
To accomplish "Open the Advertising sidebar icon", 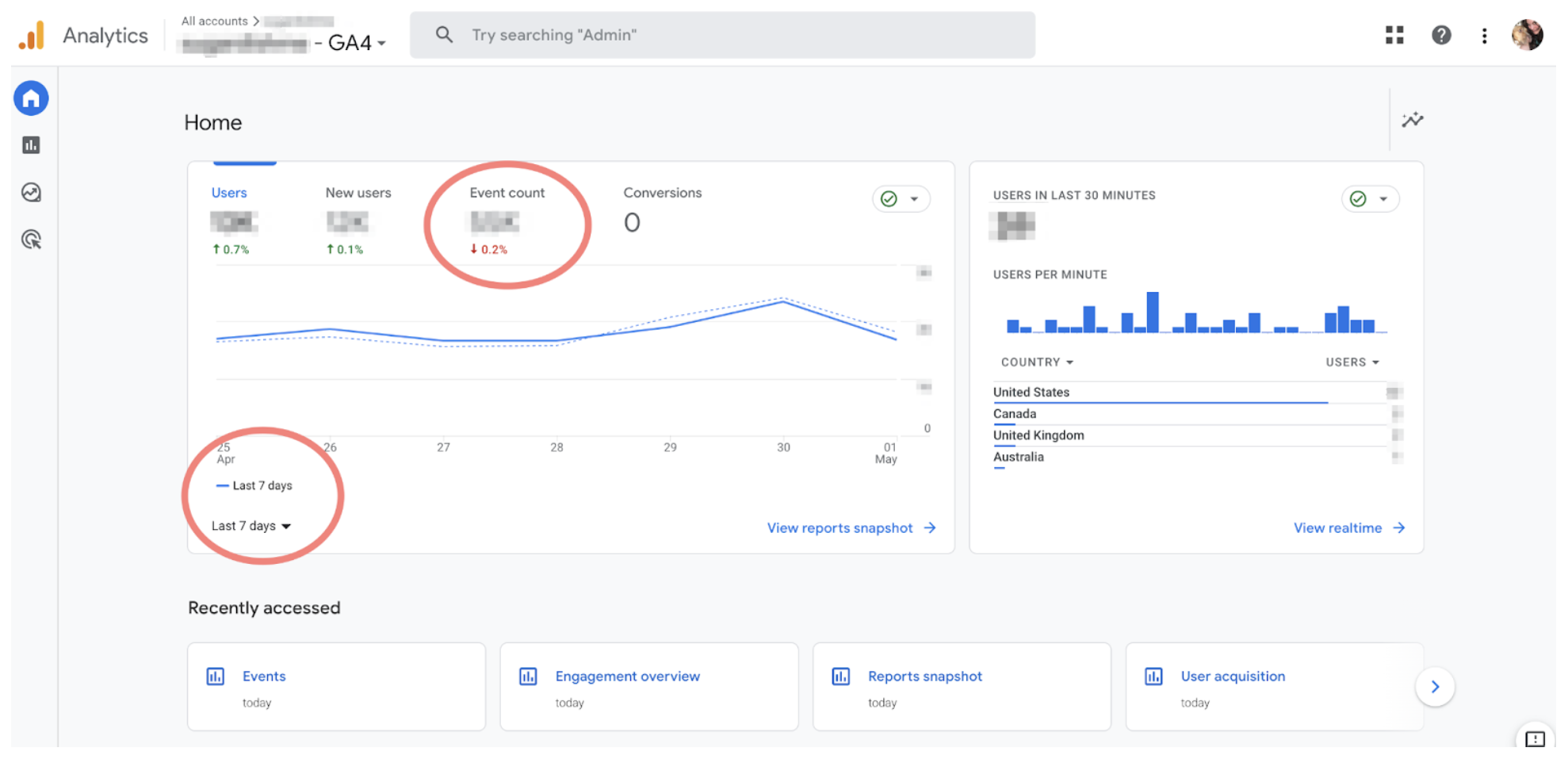I will [31, 240].
